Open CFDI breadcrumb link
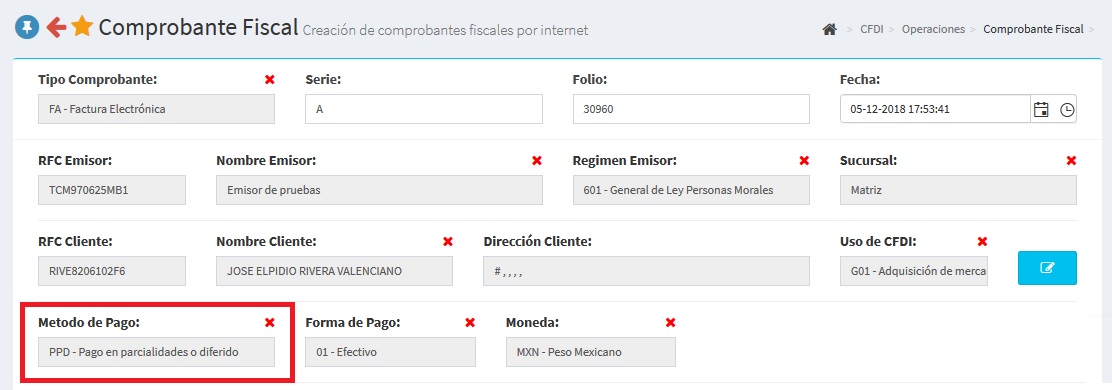Image resolution: width=1112 pixels, height=390 pixels. [872, 29]
